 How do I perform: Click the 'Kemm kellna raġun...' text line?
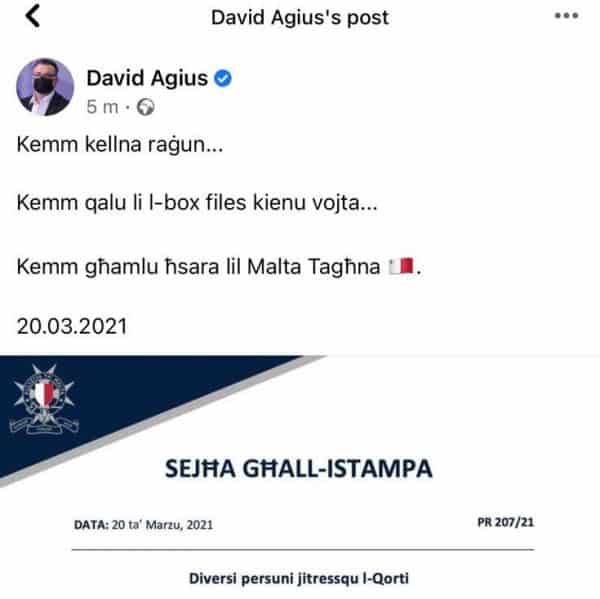point(120,145)
